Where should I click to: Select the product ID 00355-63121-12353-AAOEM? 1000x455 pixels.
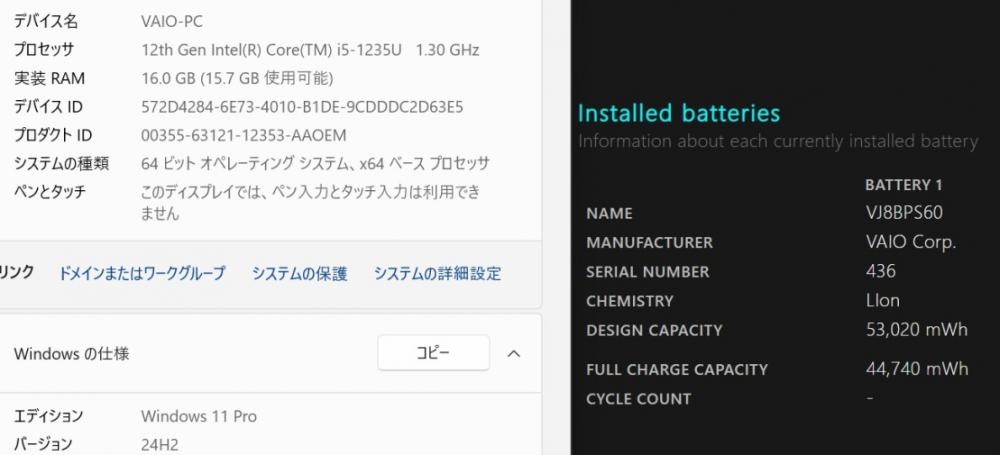click(x=244, y=135)
